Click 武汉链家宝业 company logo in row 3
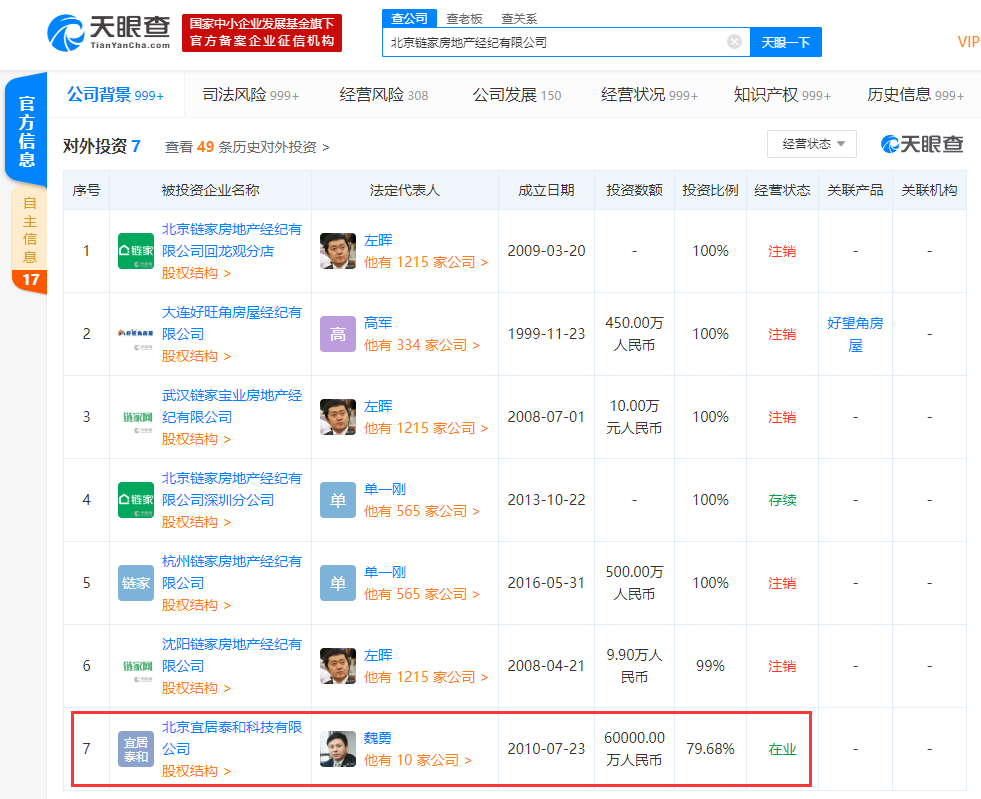 136,417
